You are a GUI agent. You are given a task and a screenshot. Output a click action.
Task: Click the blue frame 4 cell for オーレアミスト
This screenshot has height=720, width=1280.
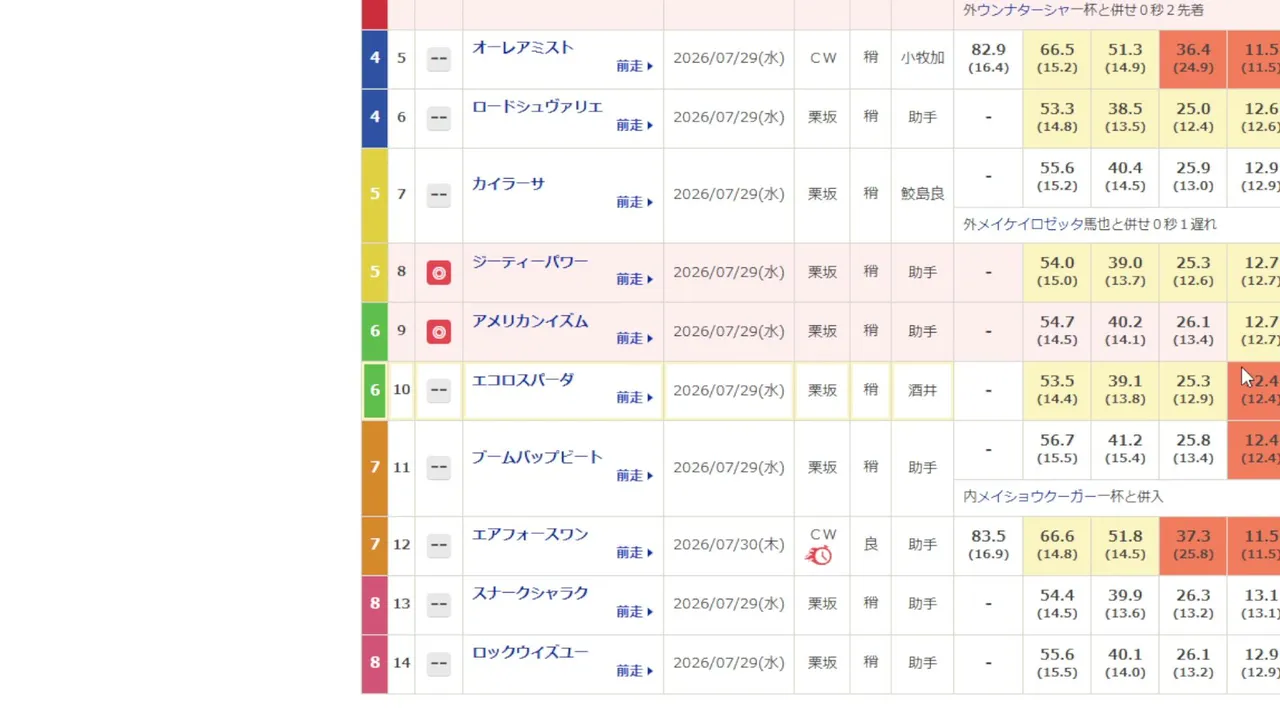tap(375, 59)
